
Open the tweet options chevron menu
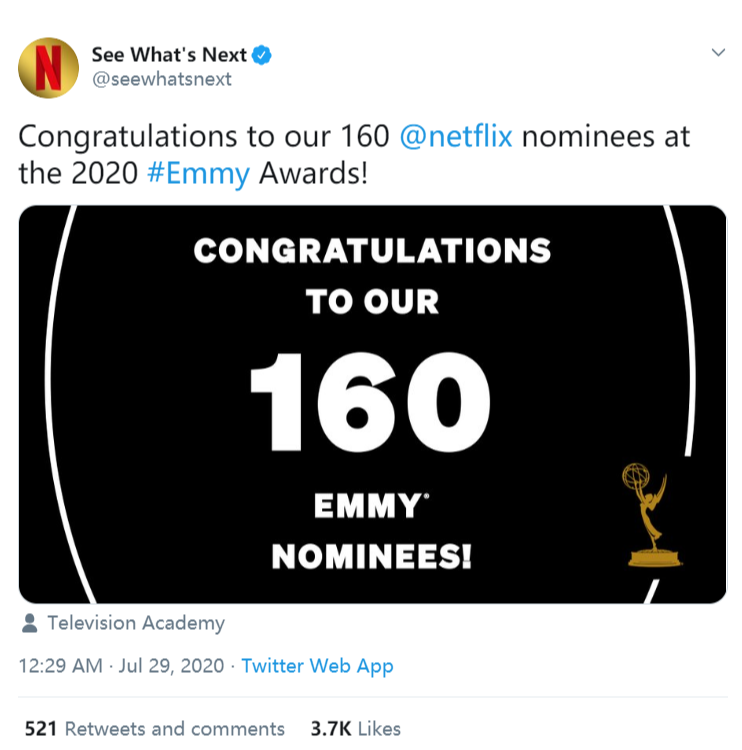click(x=717, y=53)
